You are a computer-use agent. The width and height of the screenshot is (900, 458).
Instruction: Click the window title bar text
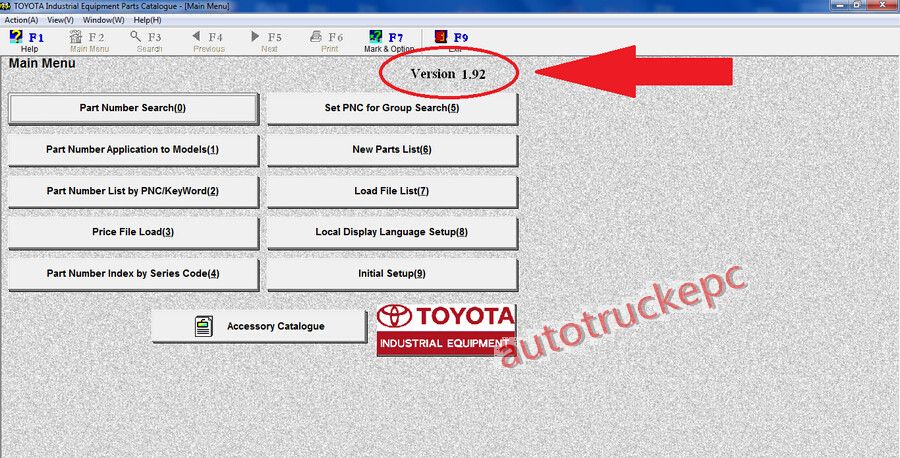click(x=122, y=6)
